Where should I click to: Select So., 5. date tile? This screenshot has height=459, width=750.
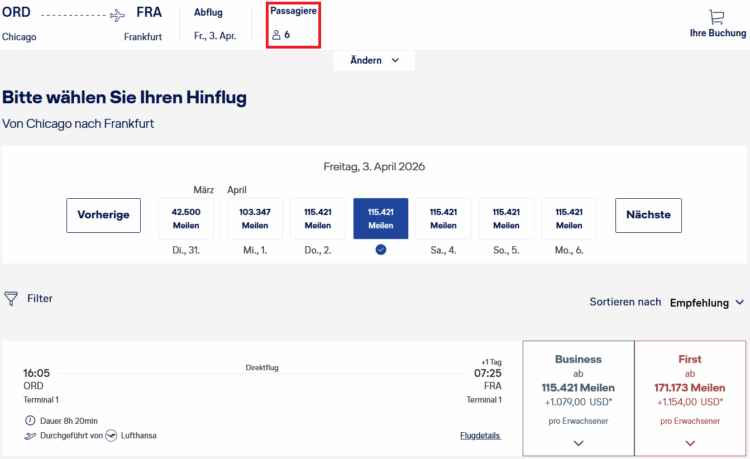tap(506, 219)
